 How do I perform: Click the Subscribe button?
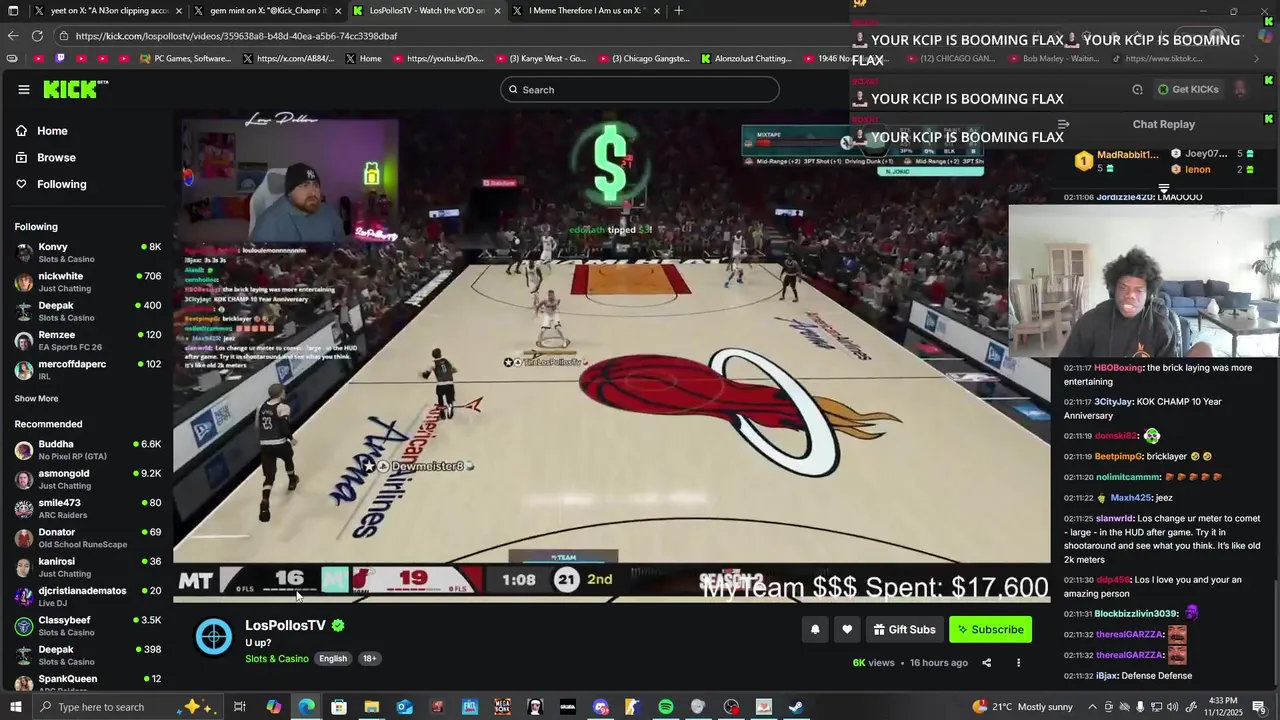click(990, 629)
